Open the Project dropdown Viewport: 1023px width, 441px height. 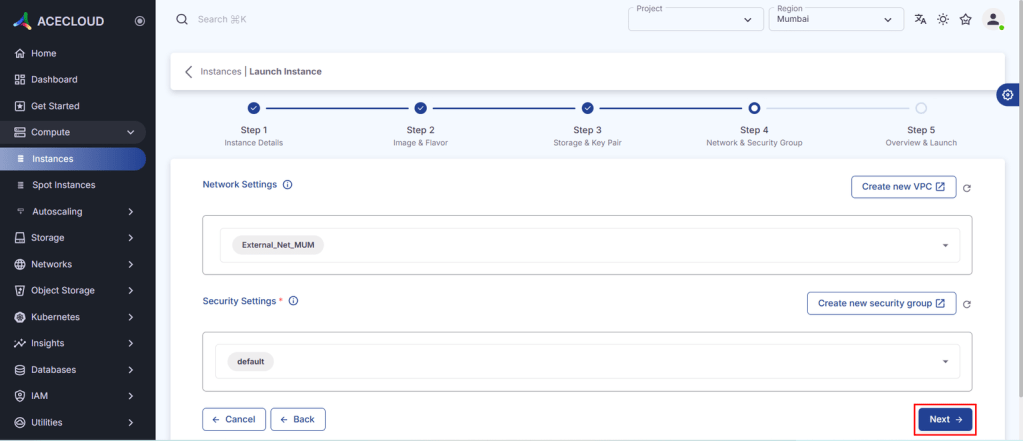click(x=693, y=19)
